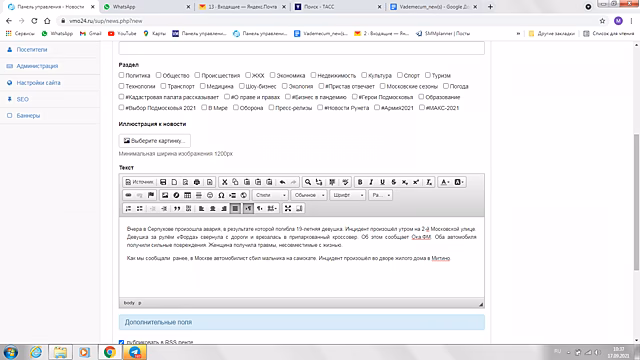Open Настройки сайта in sidebar menu

point(38,83)
